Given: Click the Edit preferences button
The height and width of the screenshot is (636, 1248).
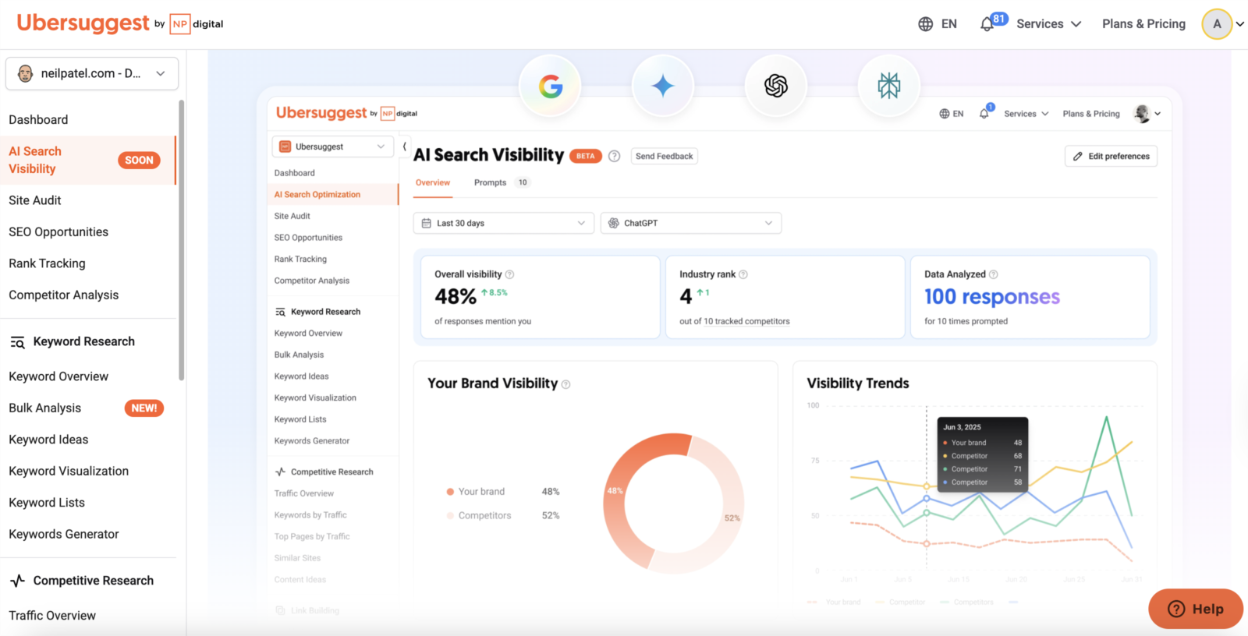Looking at the screenshot, I should tap(1111, 156).
